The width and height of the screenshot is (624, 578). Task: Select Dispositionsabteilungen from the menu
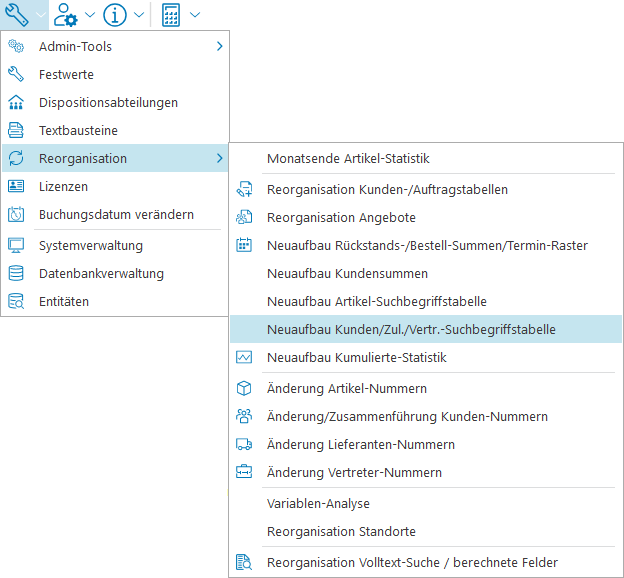click(108, 102)
